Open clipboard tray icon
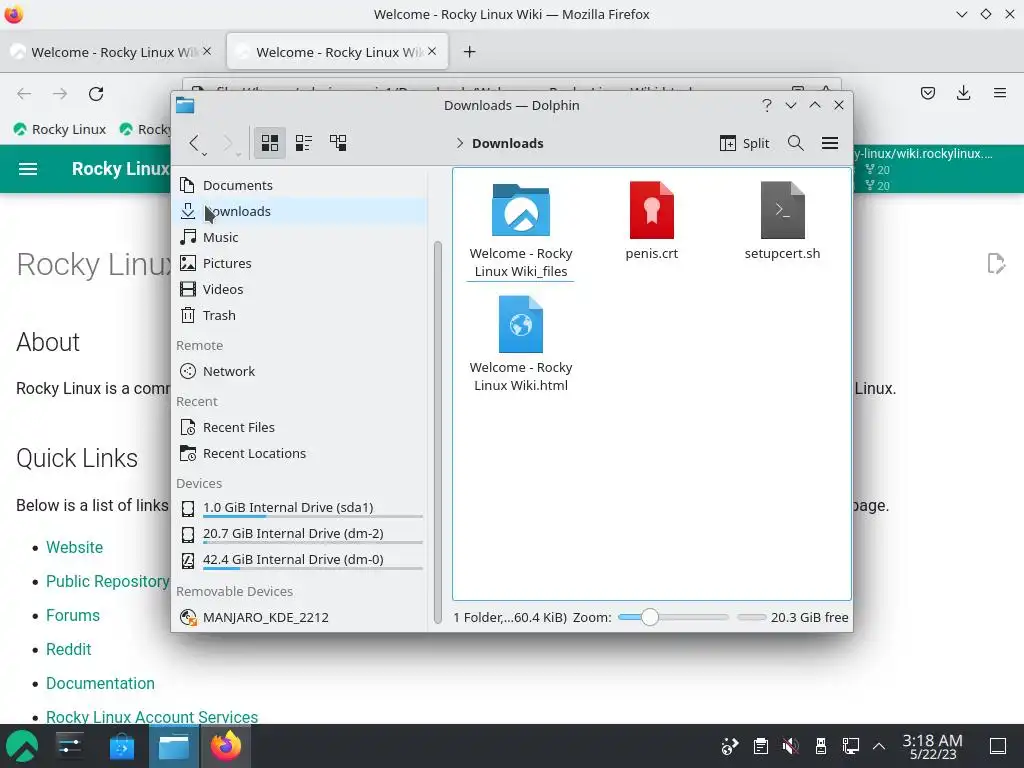This screenshot has height=768, width=1024. [x=760, y=746]
